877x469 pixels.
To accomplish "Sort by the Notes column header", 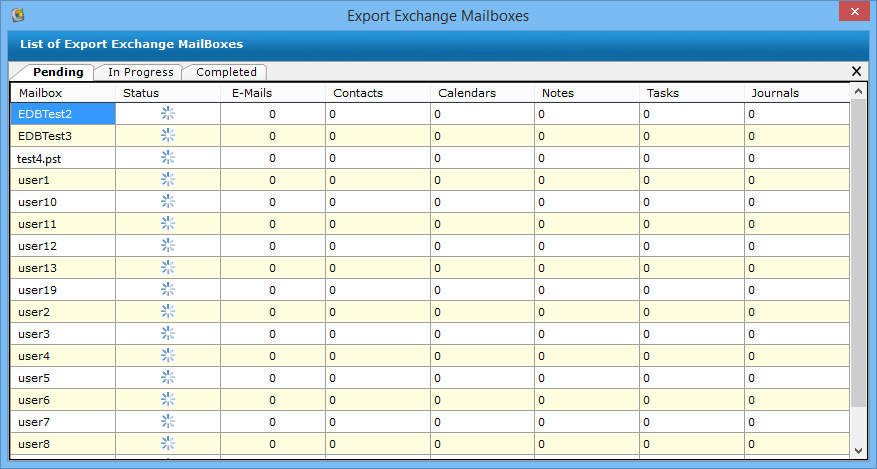I will (587, 93).
